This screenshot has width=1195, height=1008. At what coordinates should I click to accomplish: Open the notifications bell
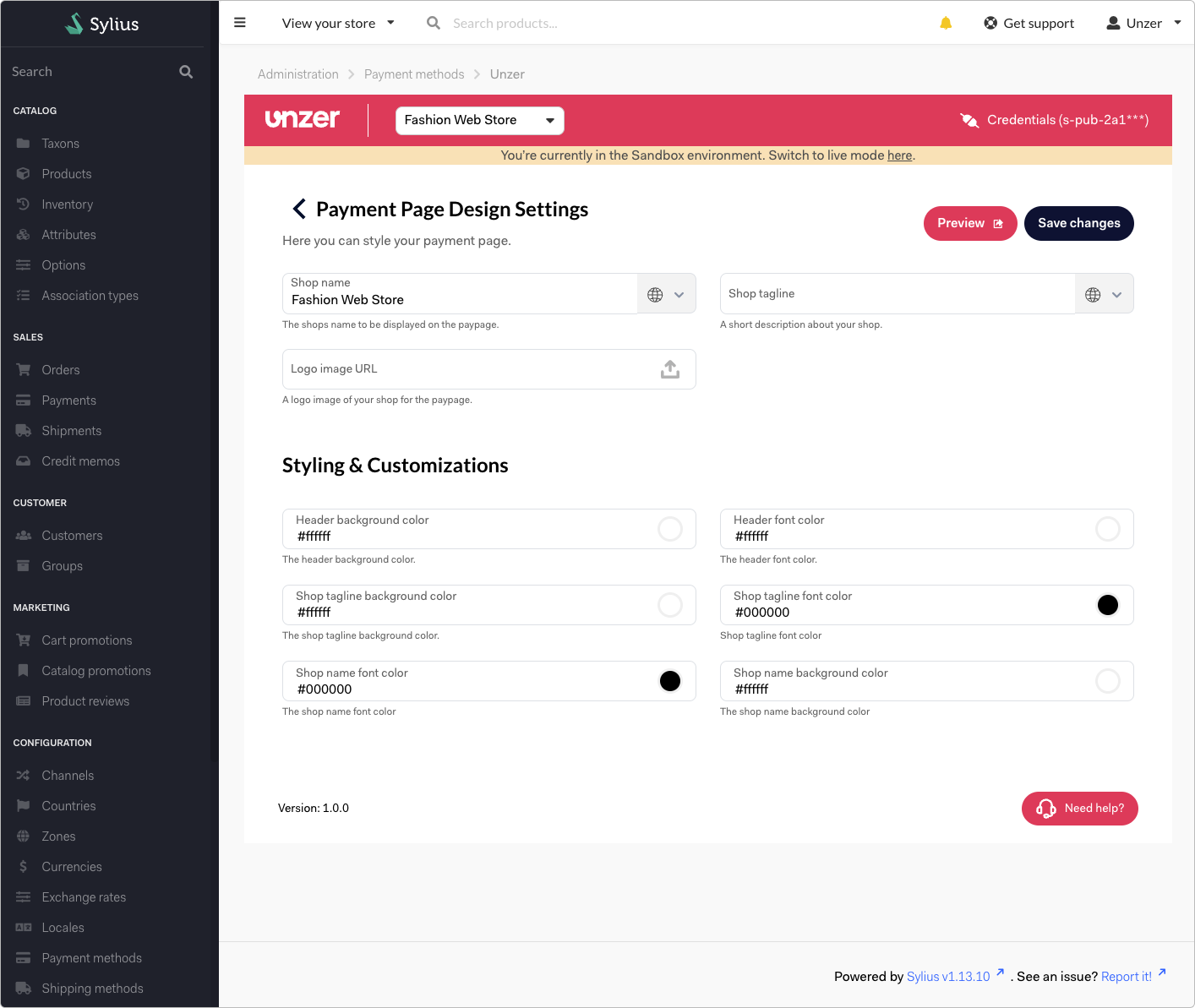(x=946, y=23)
